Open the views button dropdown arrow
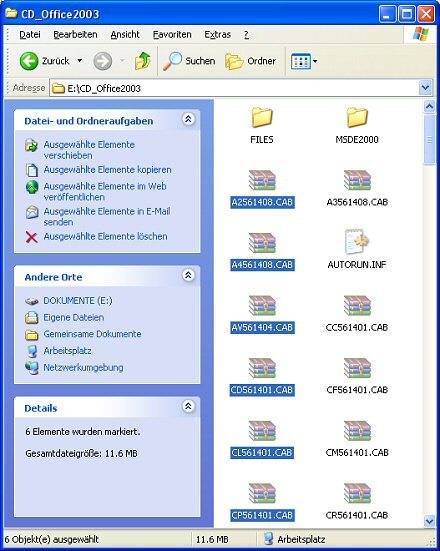Viewport: 440px width, 551px height. coord(315,61)
